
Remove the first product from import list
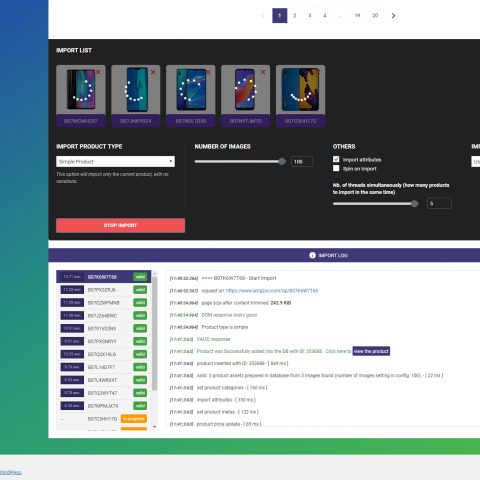coord(98,72)
